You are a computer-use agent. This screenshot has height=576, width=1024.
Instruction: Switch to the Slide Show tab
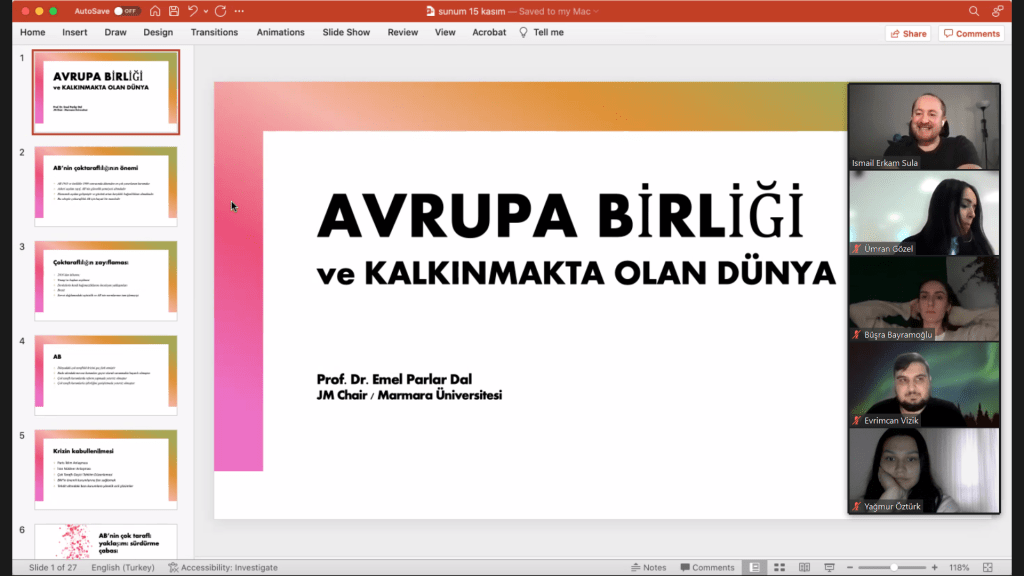[x=346, y=32]
